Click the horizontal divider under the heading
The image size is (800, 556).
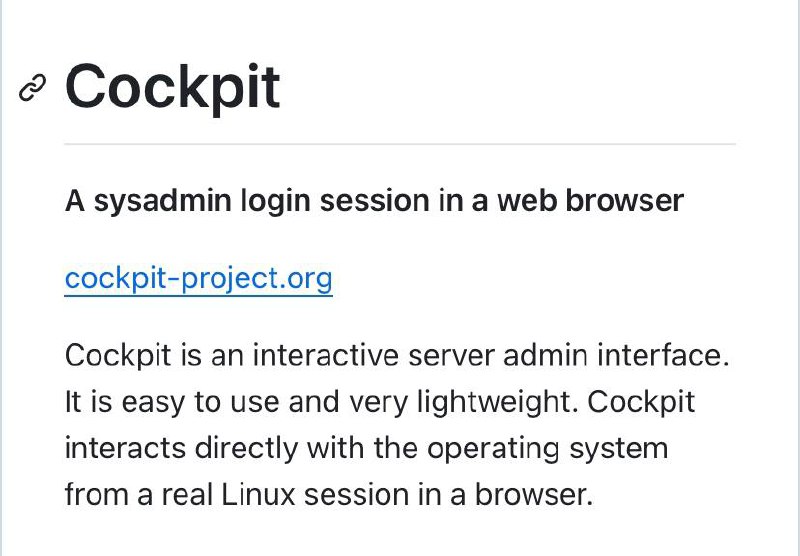pos(400,144)
